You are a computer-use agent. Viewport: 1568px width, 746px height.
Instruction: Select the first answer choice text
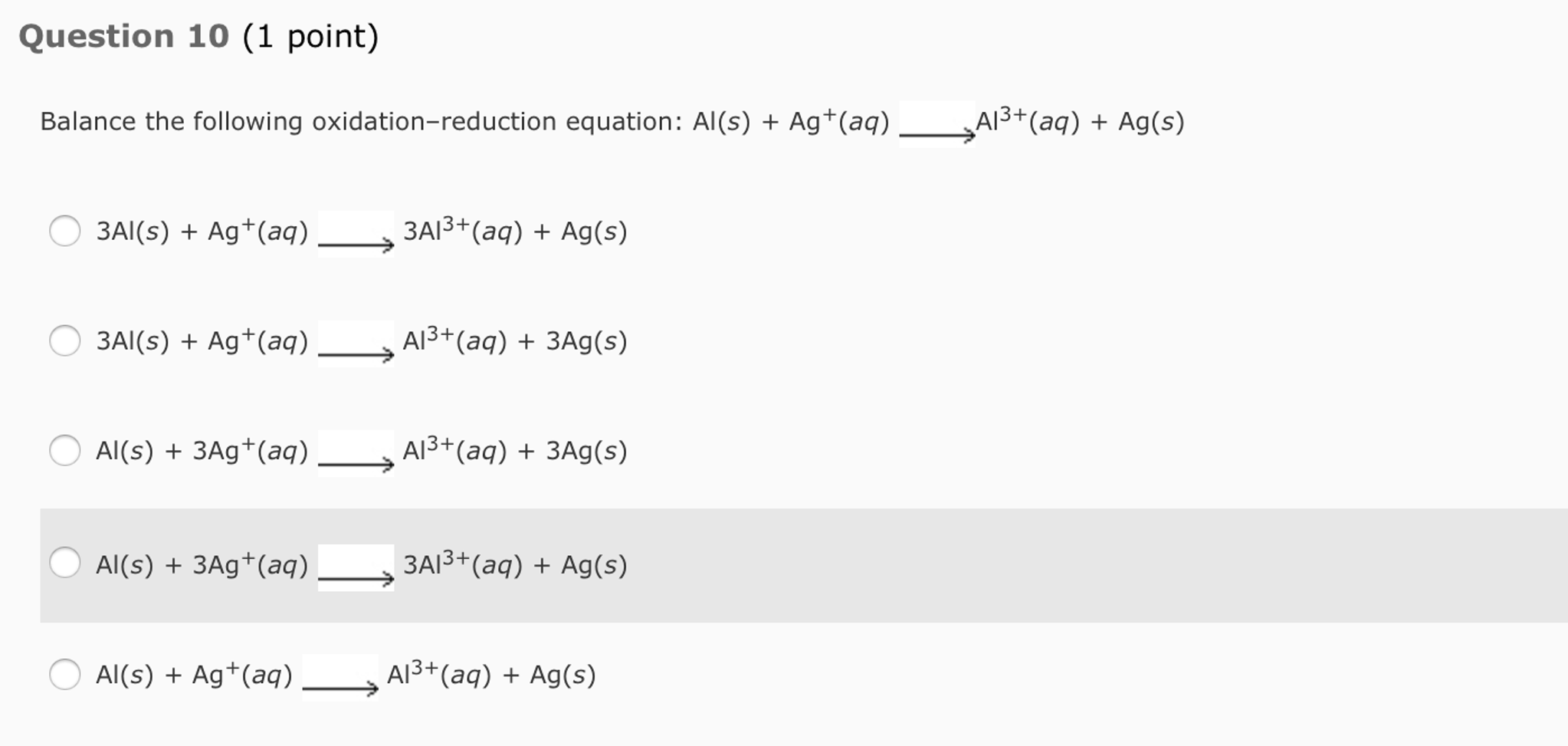click(x=360, y=232)
